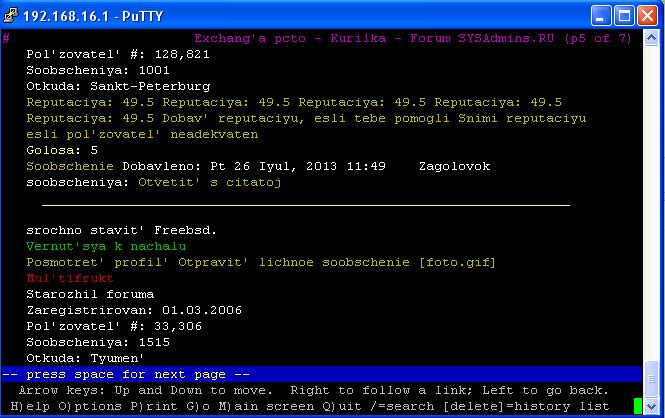Click the 'Snimi reputaciyu' link
This screenshot has height=418, width=665.
(x=522, y=118)
